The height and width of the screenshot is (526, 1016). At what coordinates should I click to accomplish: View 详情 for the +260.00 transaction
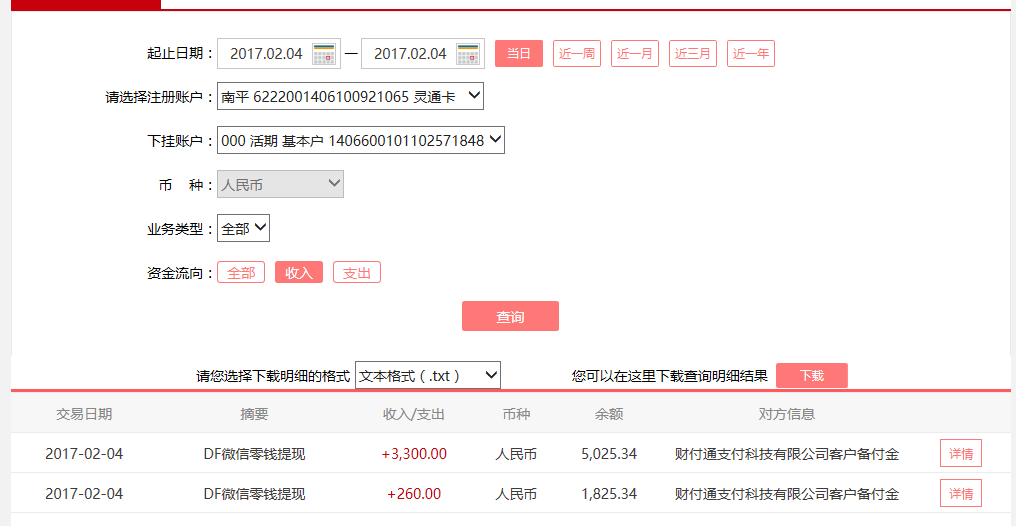click(x=960, y=494)
